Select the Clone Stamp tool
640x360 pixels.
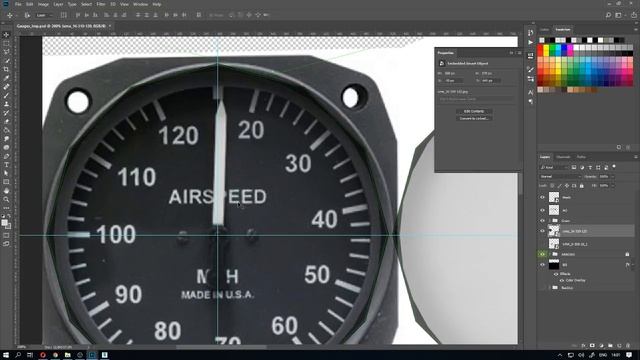pyautogui.click(x=6, y=104)
